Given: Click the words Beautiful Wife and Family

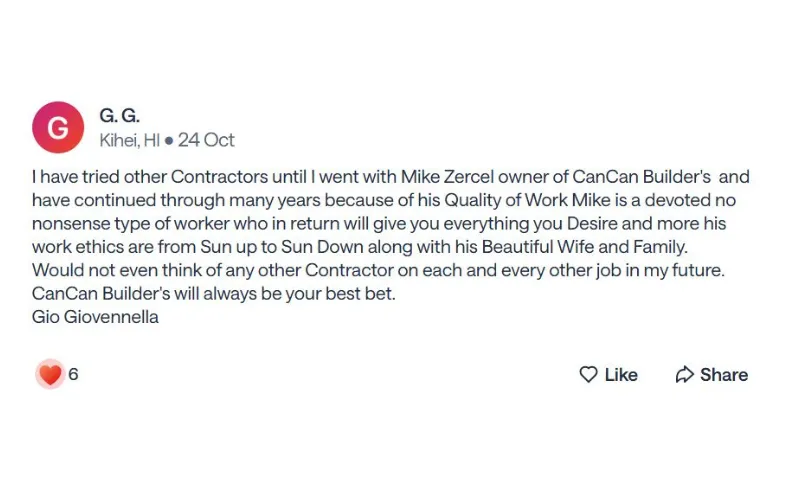Looking at the screenshot, I should coord(584,247).
